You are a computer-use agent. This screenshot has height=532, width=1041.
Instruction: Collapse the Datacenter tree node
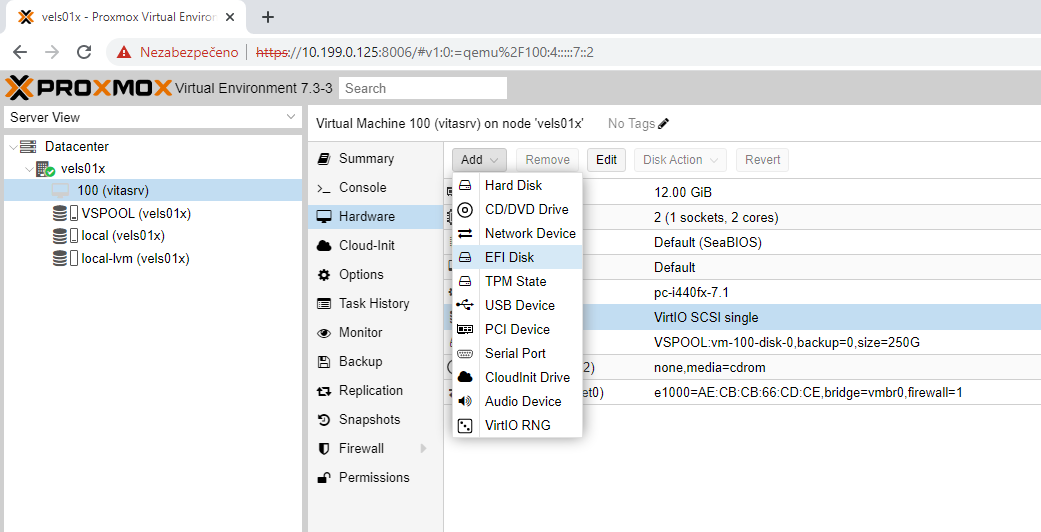pos(12,147)
